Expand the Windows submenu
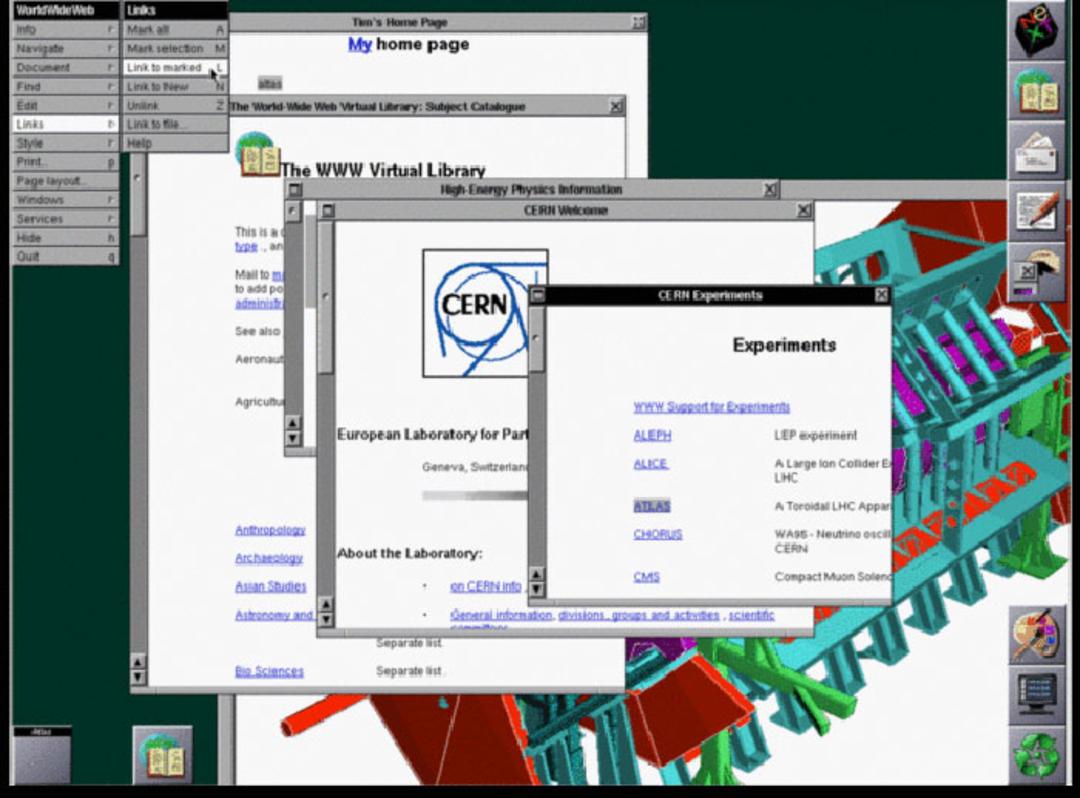Screen dimensions: 1080x798 click(65, 200)
